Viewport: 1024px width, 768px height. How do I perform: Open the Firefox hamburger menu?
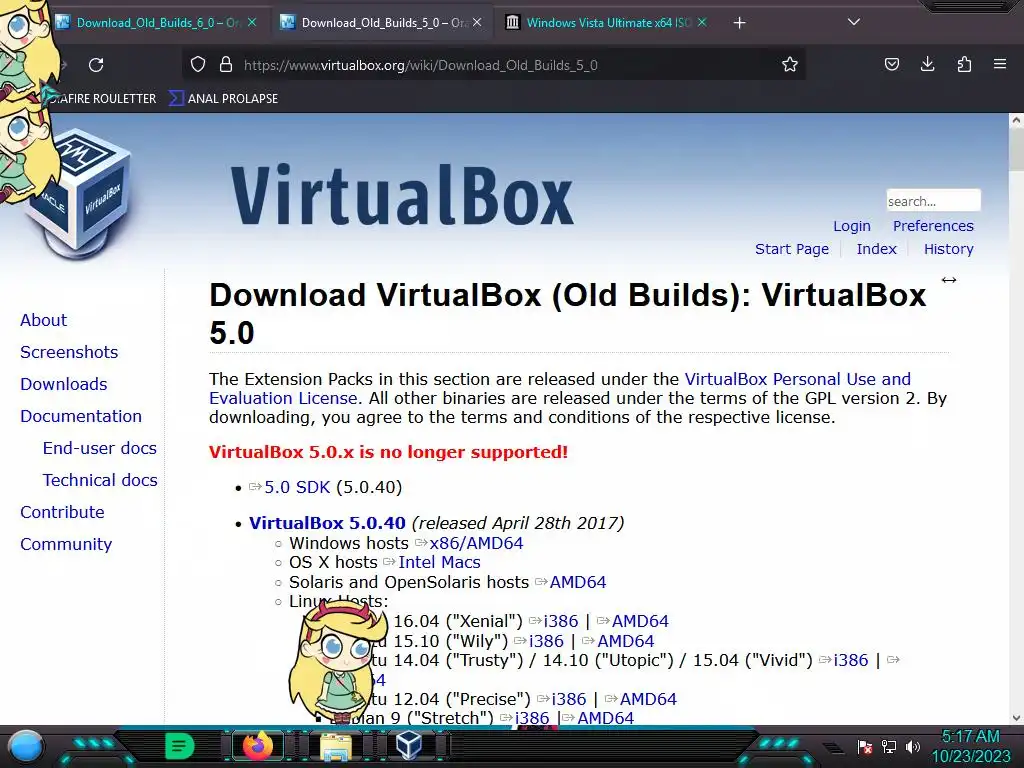click(x=1000, y=64)
